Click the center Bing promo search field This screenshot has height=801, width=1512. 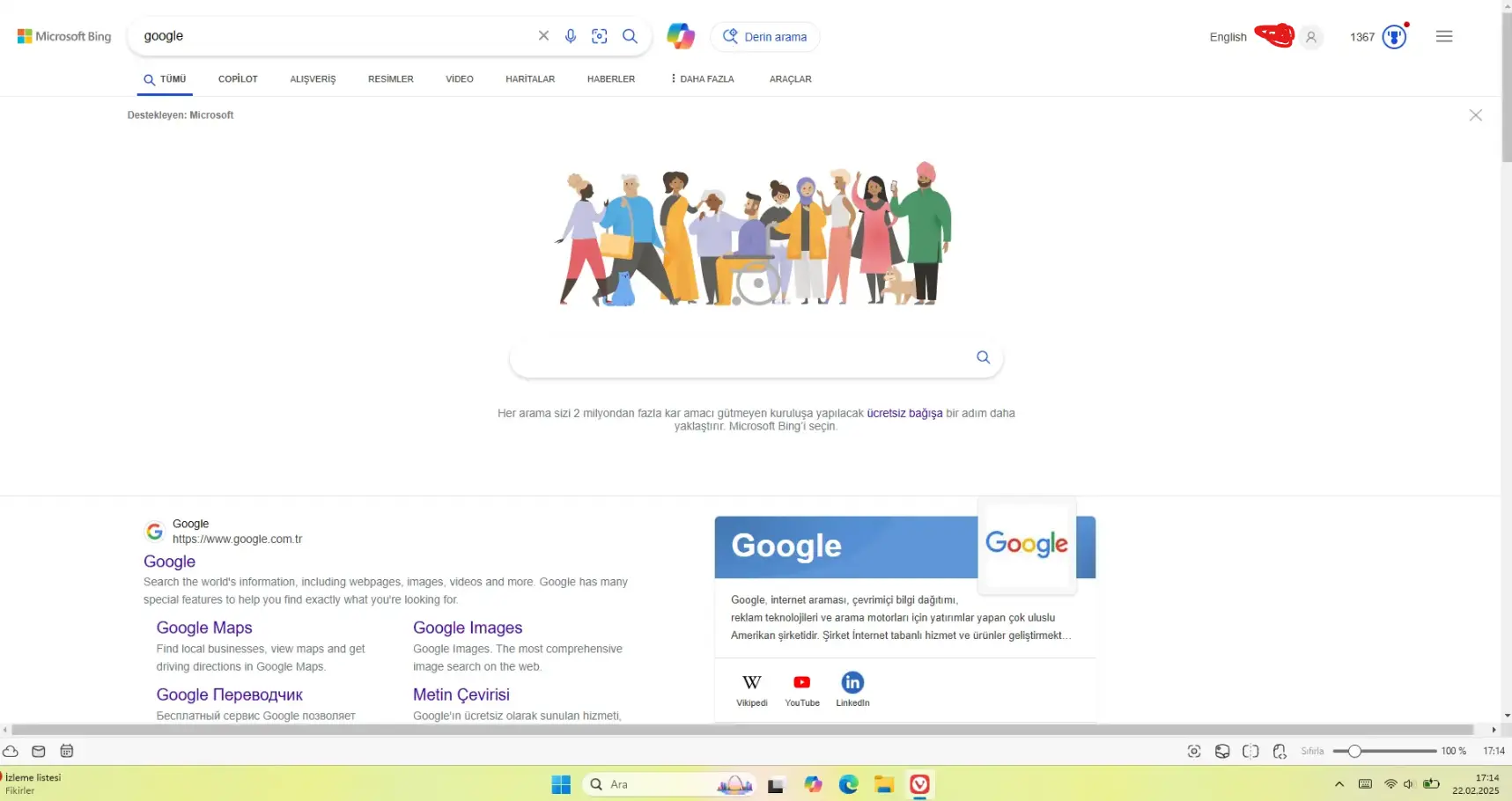[x=756, y=357]
